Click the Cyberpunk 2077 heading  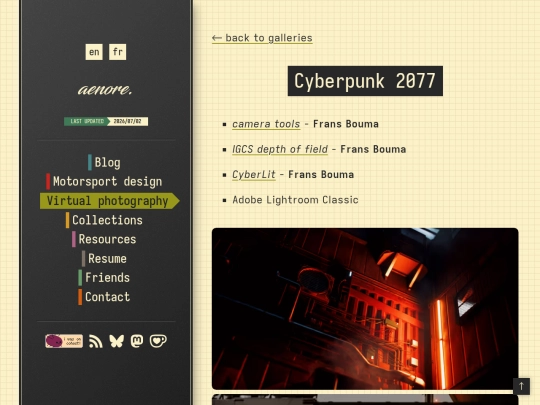pyautogui.click(x=365, y=81)
